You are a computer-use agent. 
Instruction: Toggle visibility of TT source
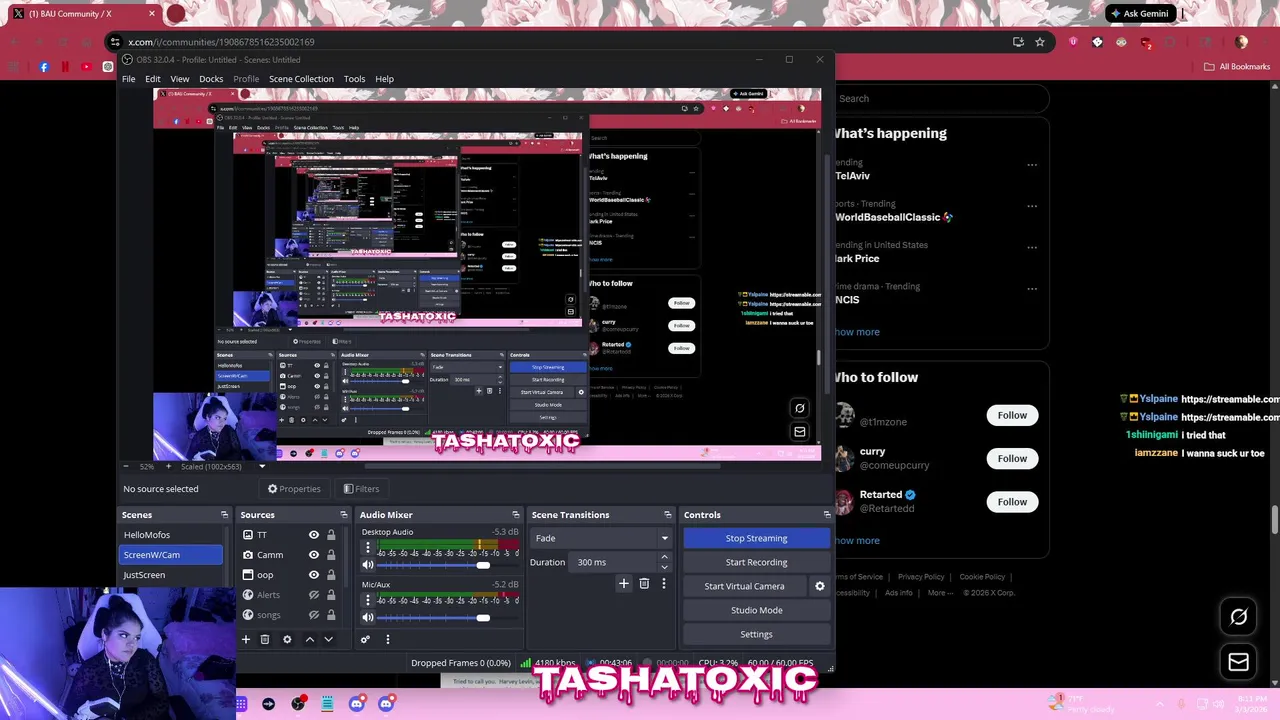[314, 535]
